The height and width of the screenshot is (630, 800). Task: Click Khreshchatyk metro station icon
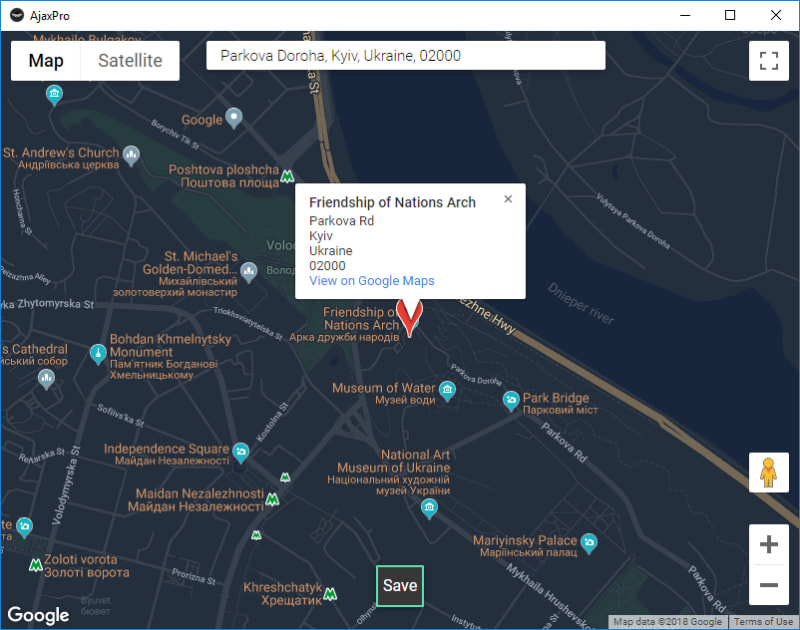point(330,594)
